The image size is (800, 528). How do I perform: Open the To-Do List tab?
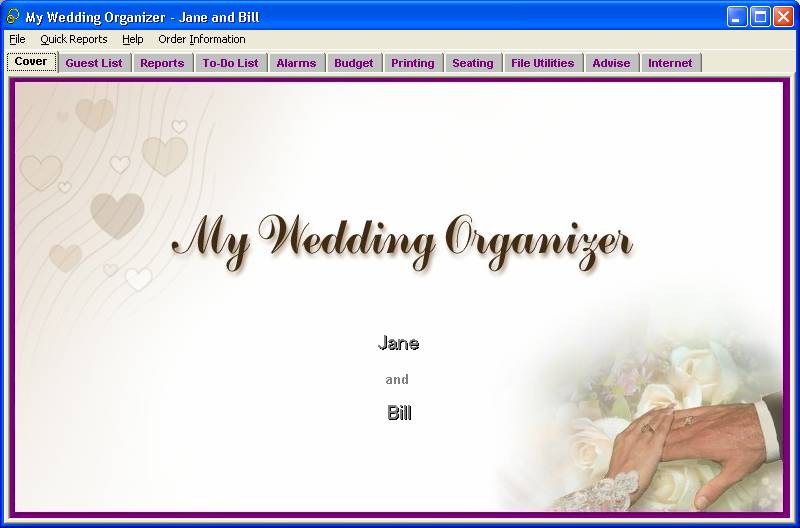click(x=231, y=63)
